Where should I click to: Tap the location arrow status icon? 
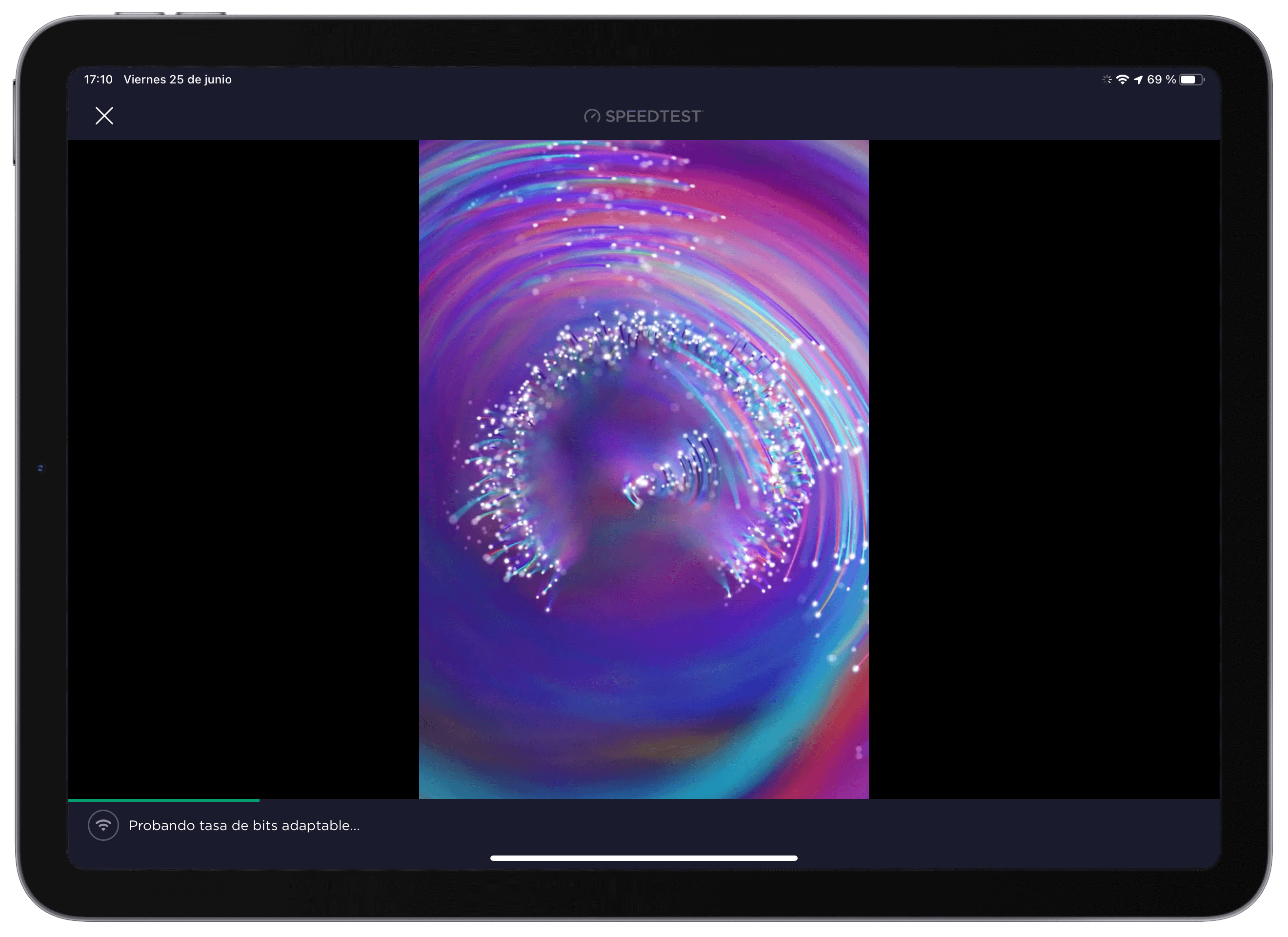coord(1138,80)
